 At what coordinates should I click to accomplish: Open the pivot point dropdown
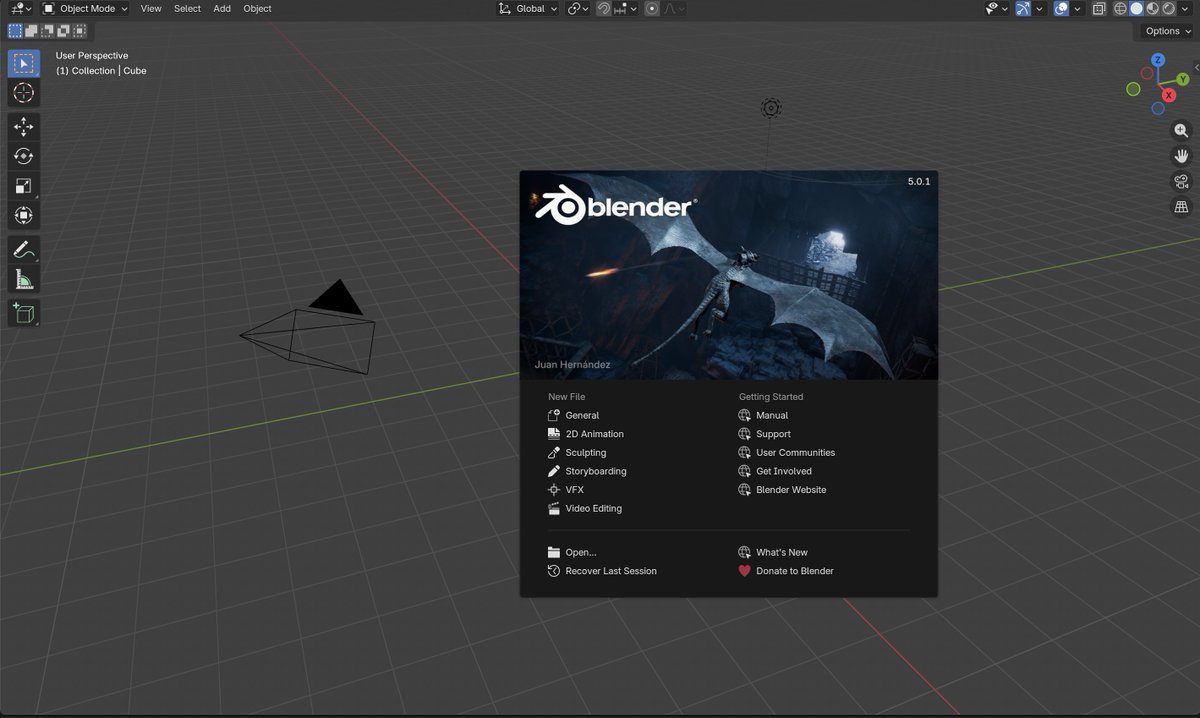(x=579, y=8)
